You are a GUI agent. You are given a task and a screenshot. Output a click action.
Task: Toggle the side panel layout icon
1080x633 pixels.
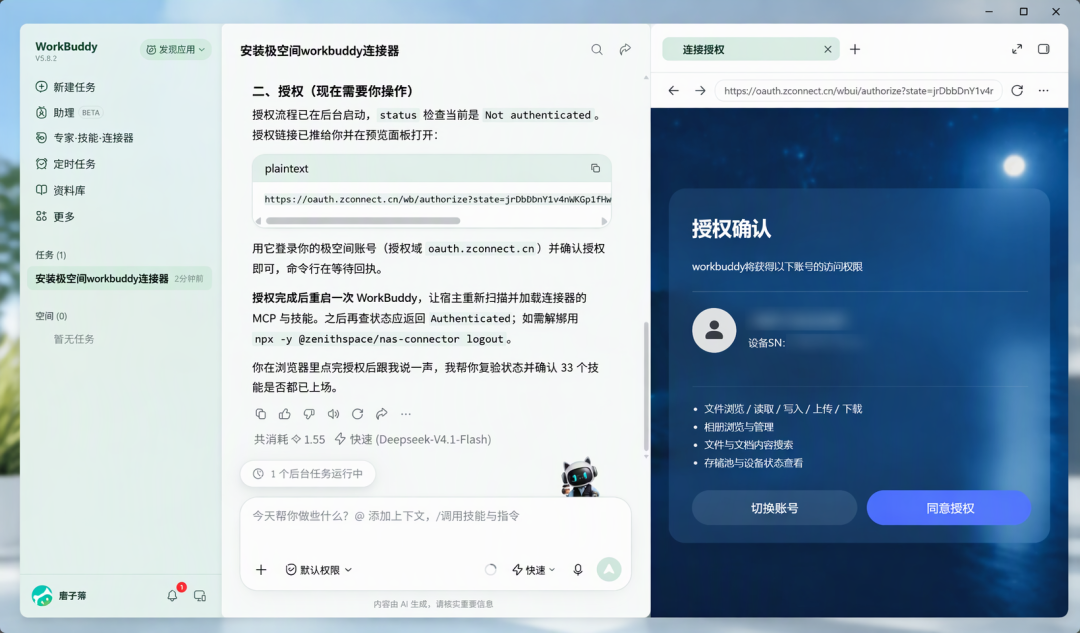1043,49
